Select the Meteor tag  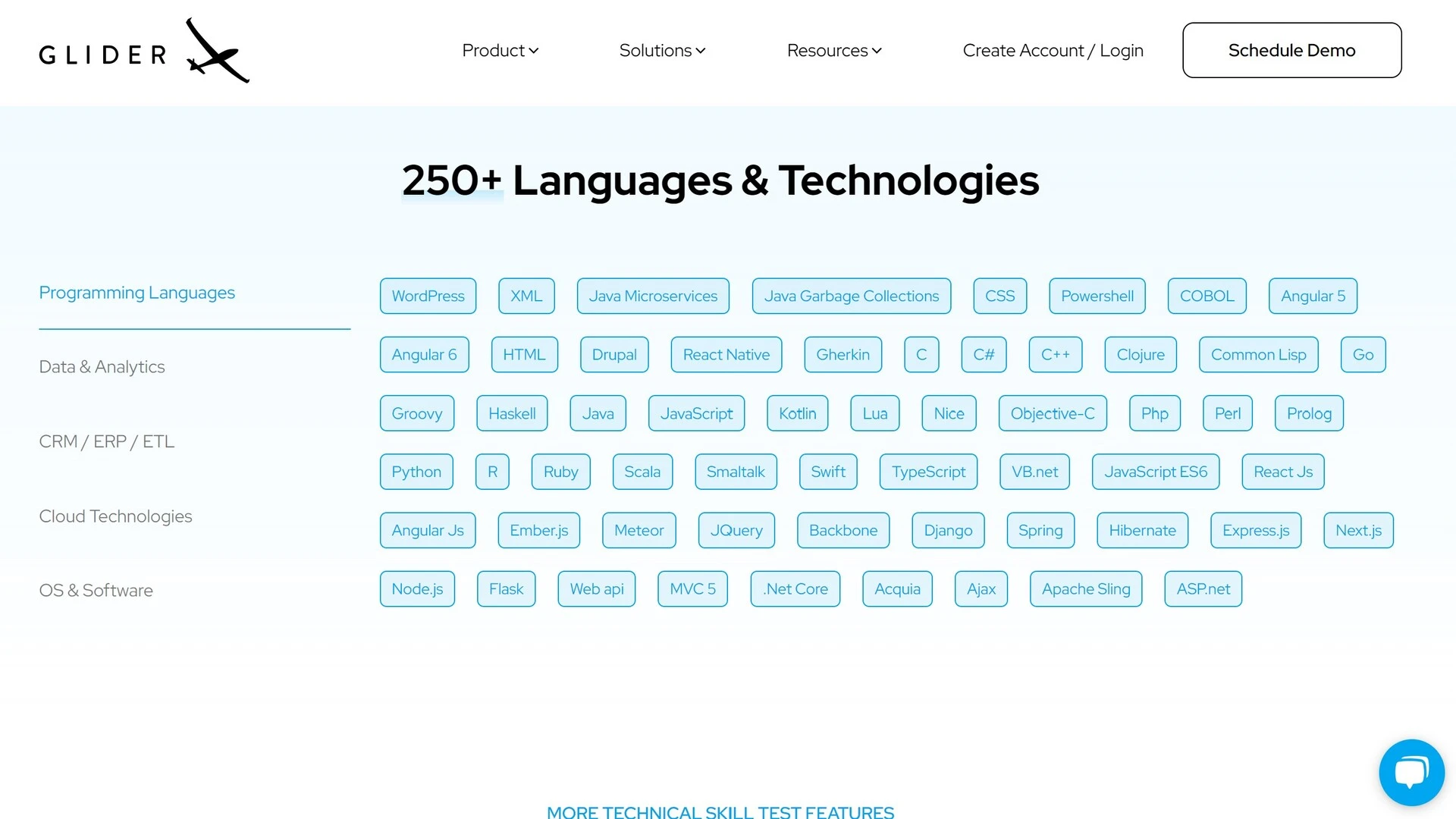pyautogui.click(x=639, y=530)
